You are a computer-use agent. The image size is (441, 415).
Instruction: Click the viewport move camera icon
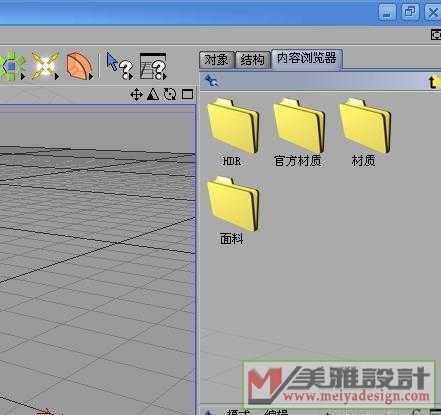pos(137,95)
